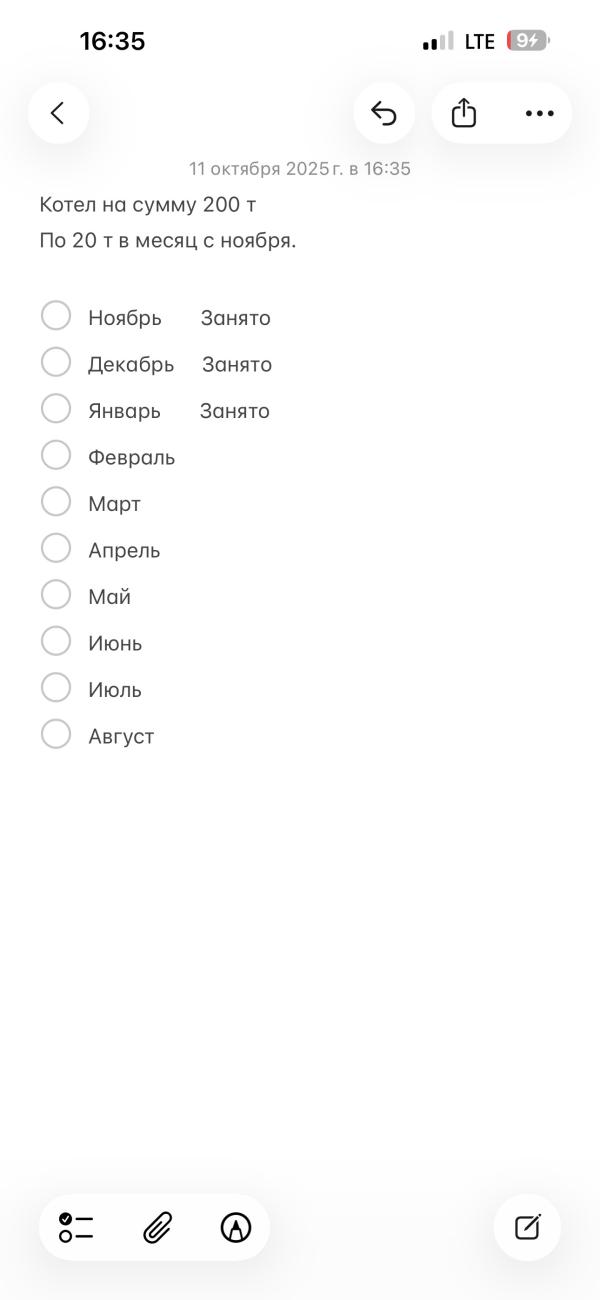Check the Ноябрь checklist circle
Screen dimensions: 600x1300
56,316
